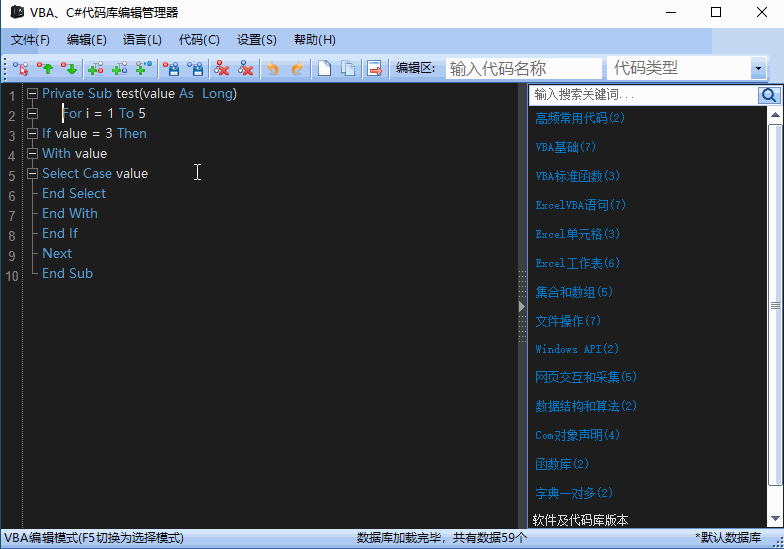This screenshot has width=784, height=549.
Task: Click the VBA编辑模式 status bar text
Action: [x=94, y=538]
